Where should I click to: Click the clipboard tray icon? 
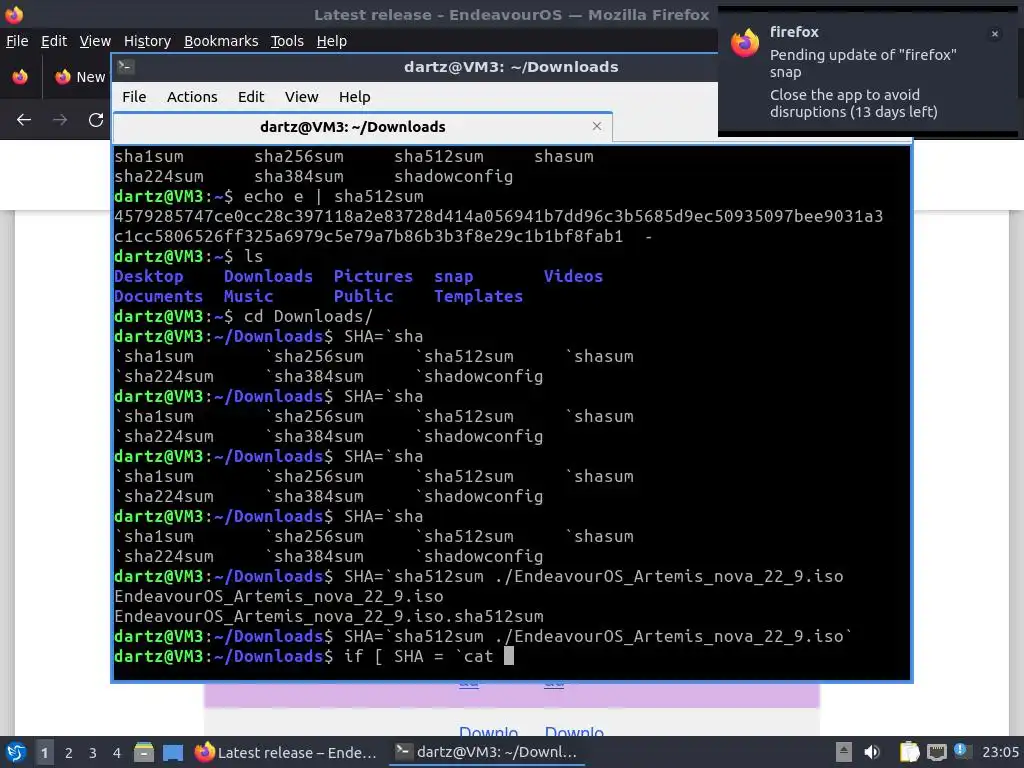(909, 752)
